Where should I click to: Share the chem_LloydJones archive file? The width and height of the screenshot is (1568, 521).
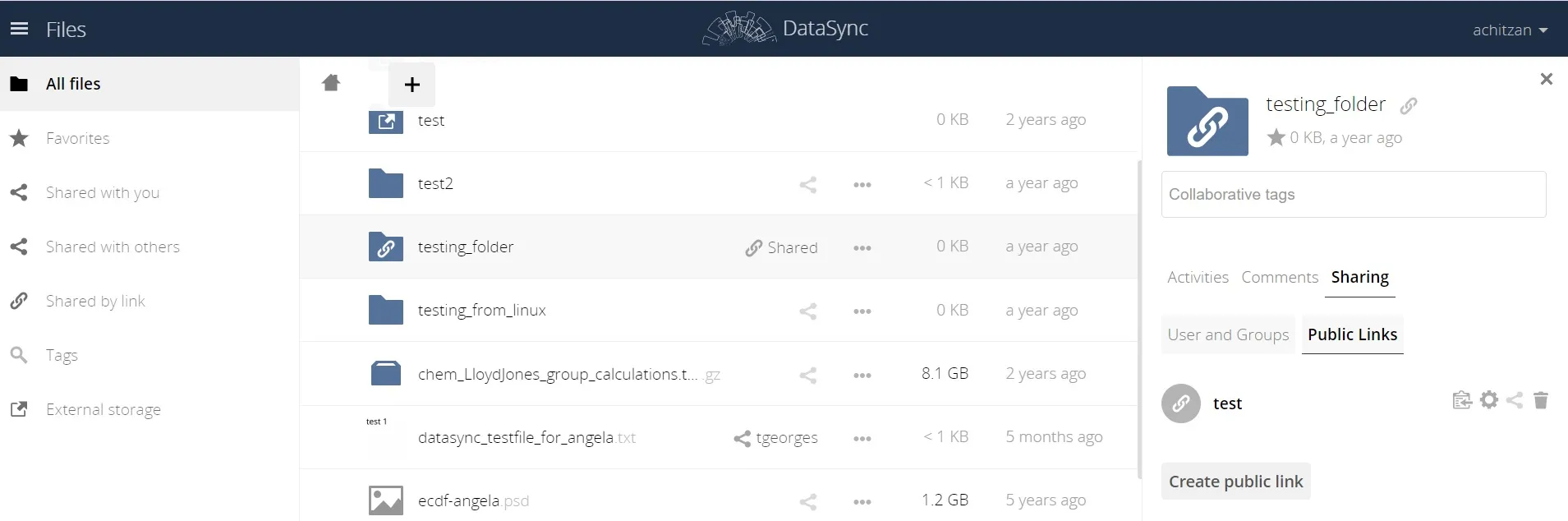click(x=808, y=376)
